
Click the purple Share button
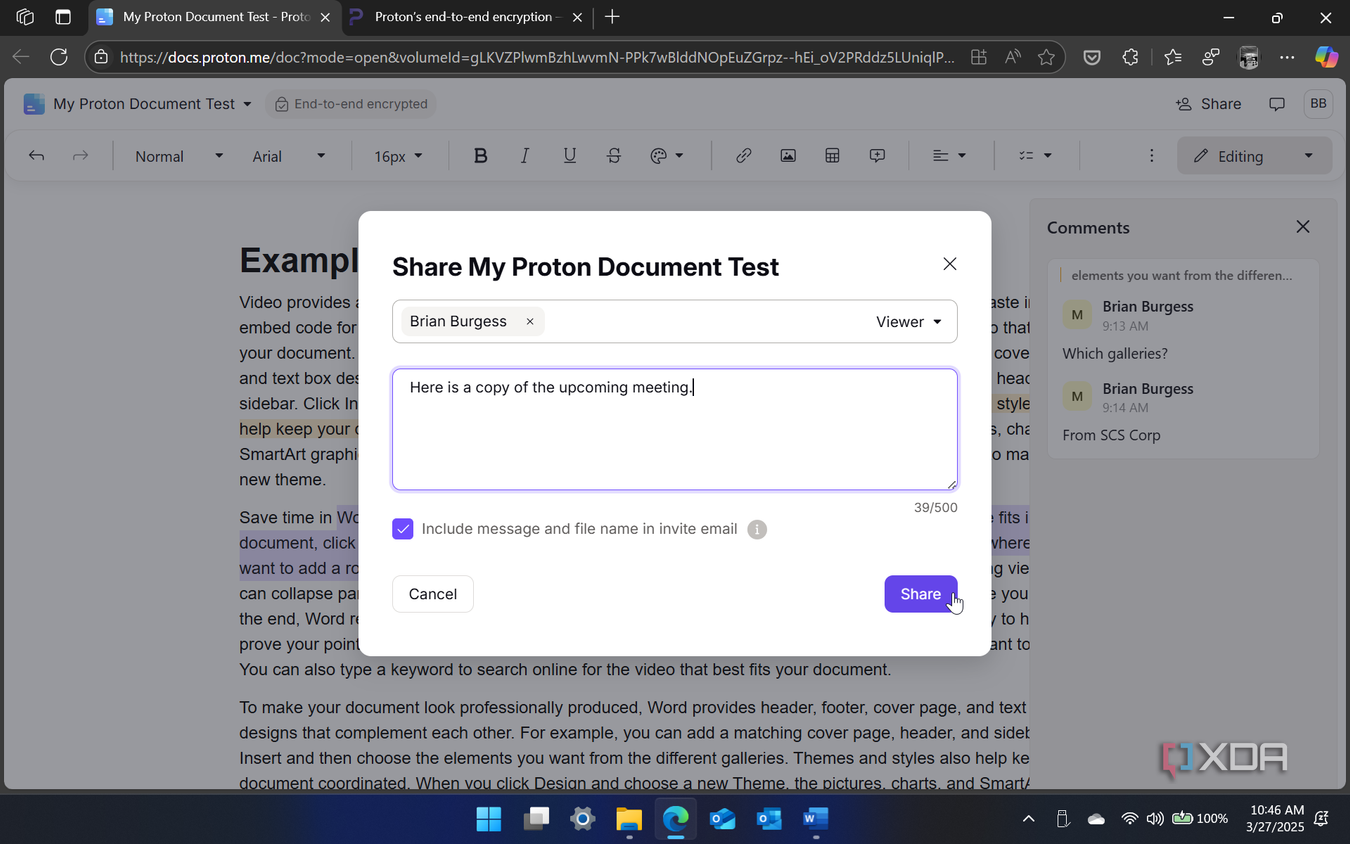[921, 594]
